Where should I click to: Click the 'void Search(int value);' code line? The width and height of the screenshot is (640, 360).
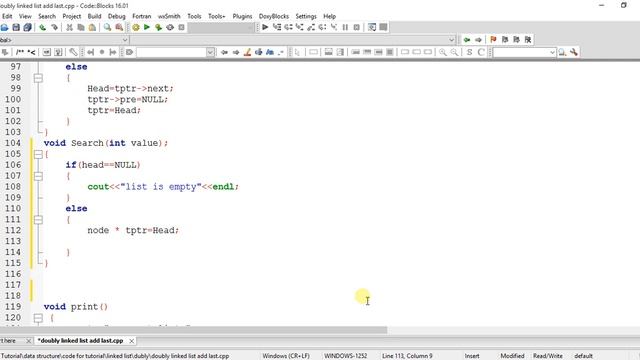106,143
